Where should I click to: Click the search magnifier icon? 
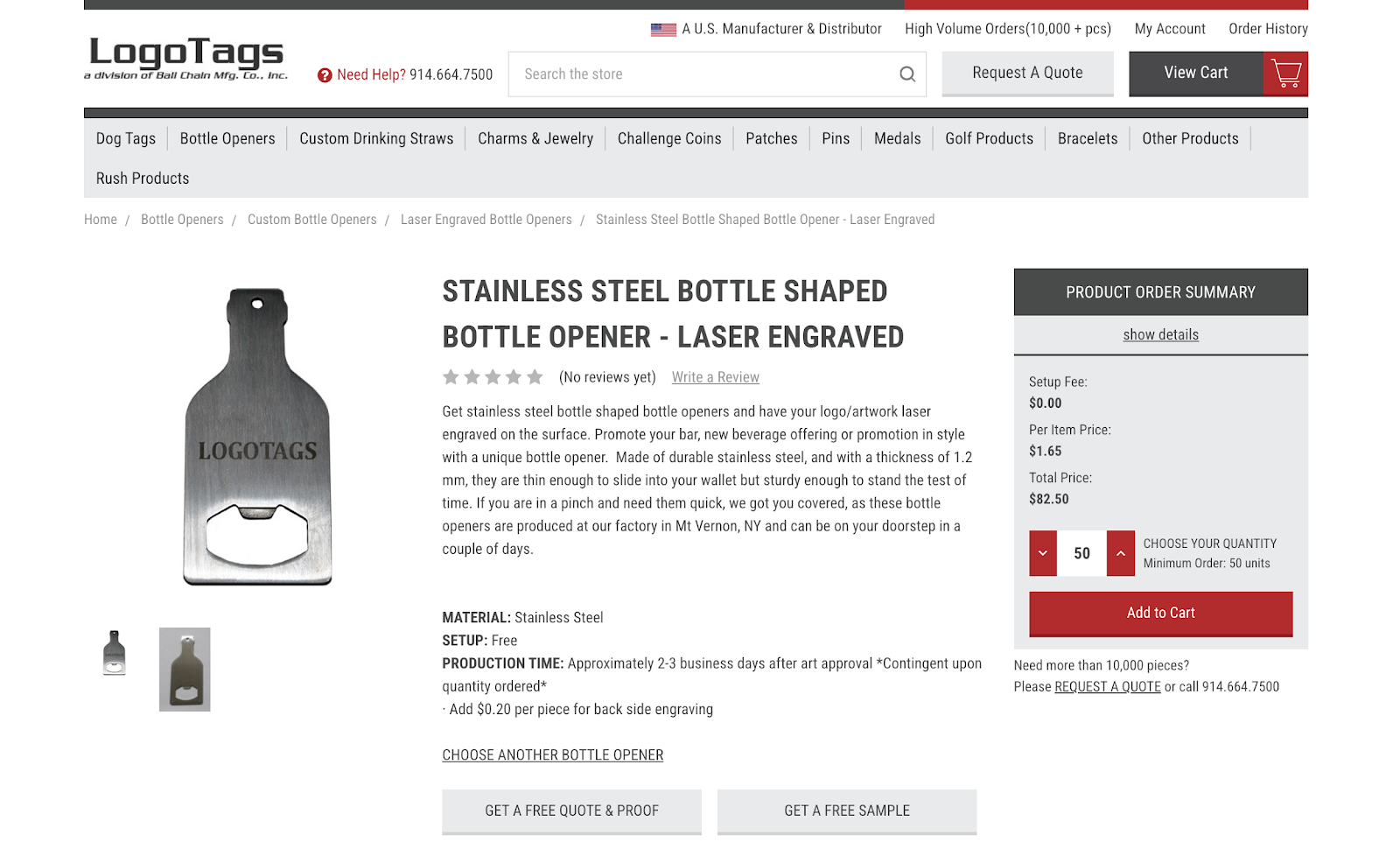coord(906,74)
